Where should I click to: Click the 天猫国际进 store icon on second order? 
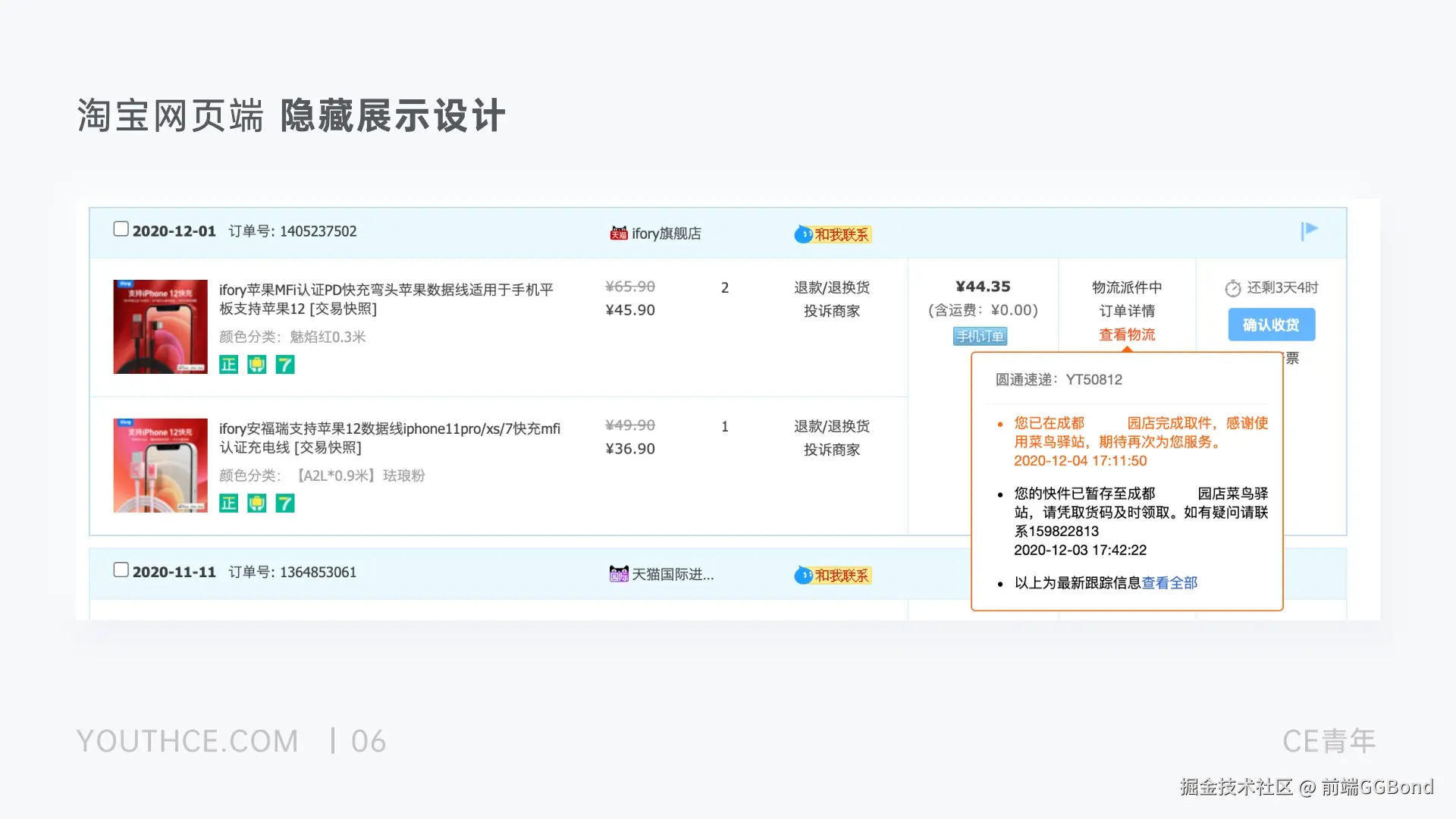(x=617, y=574)
